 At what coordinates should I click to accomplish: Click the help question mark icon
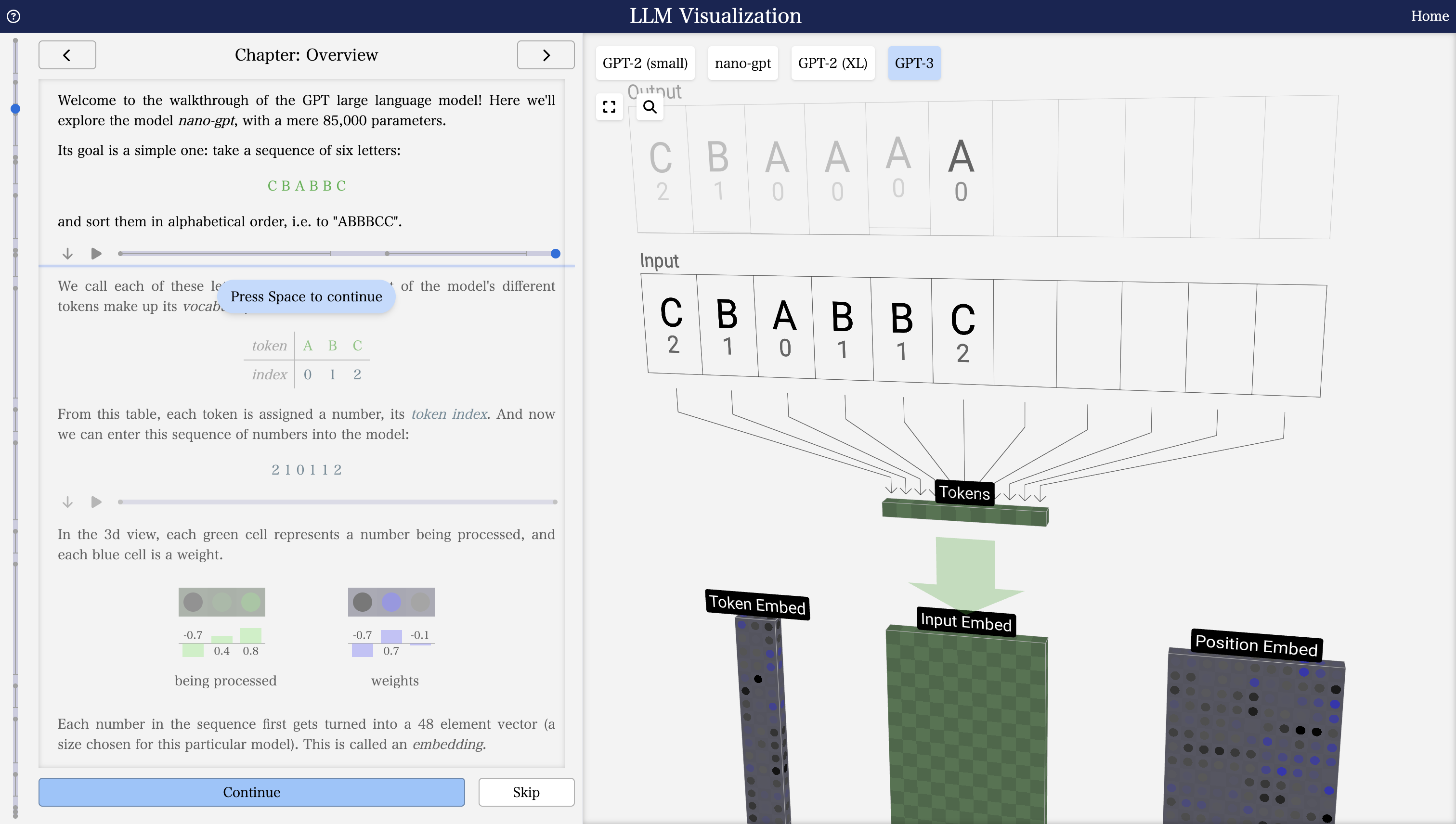pyautogui.click(x=13, y=16)
